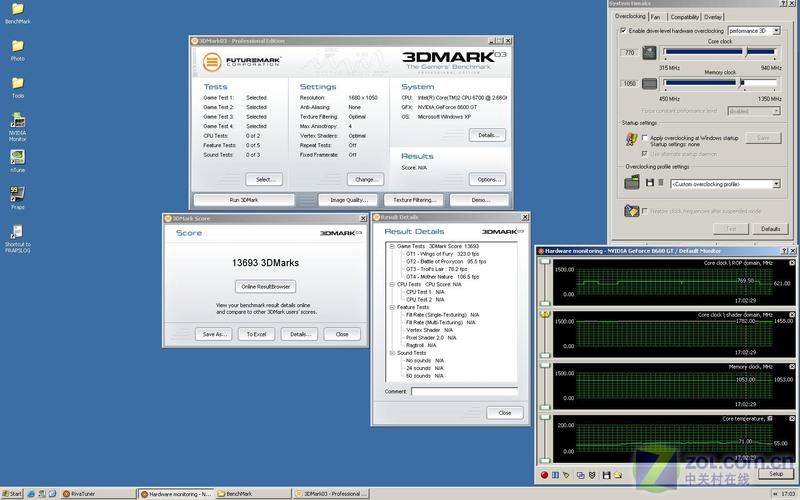Viewport: 800px width, 500px height.
Task: Click the floppy save icon in Hardware monitoring toolbar
Action: click(x=606, y=475)
